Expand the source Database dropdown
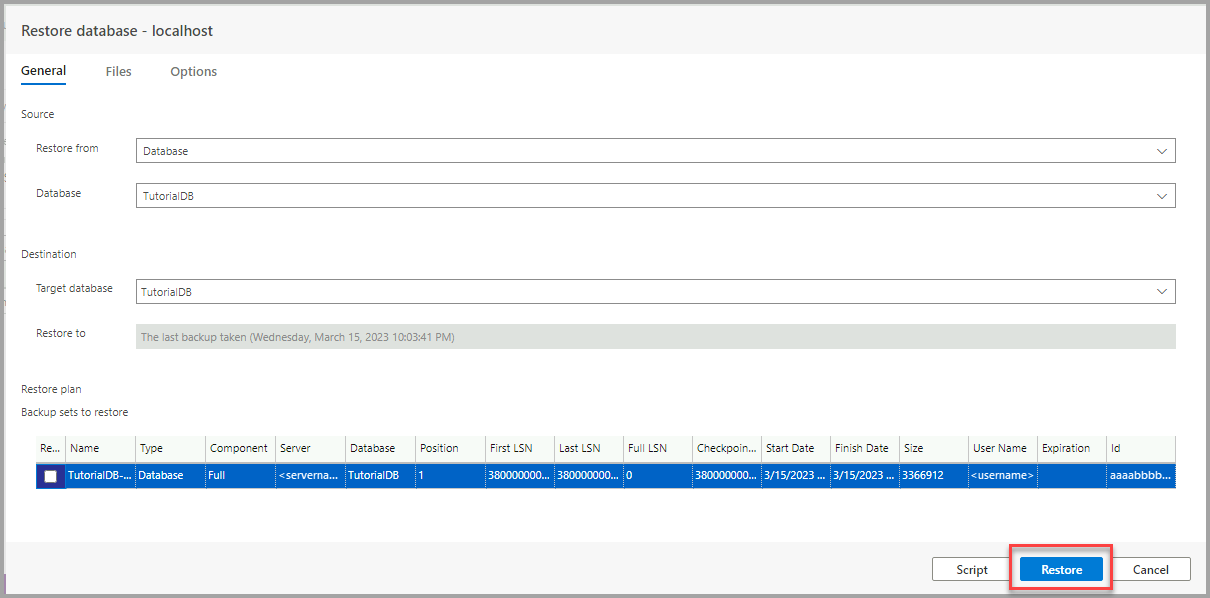The height and width of the screenshot is (598, 1210). (655, 196)
